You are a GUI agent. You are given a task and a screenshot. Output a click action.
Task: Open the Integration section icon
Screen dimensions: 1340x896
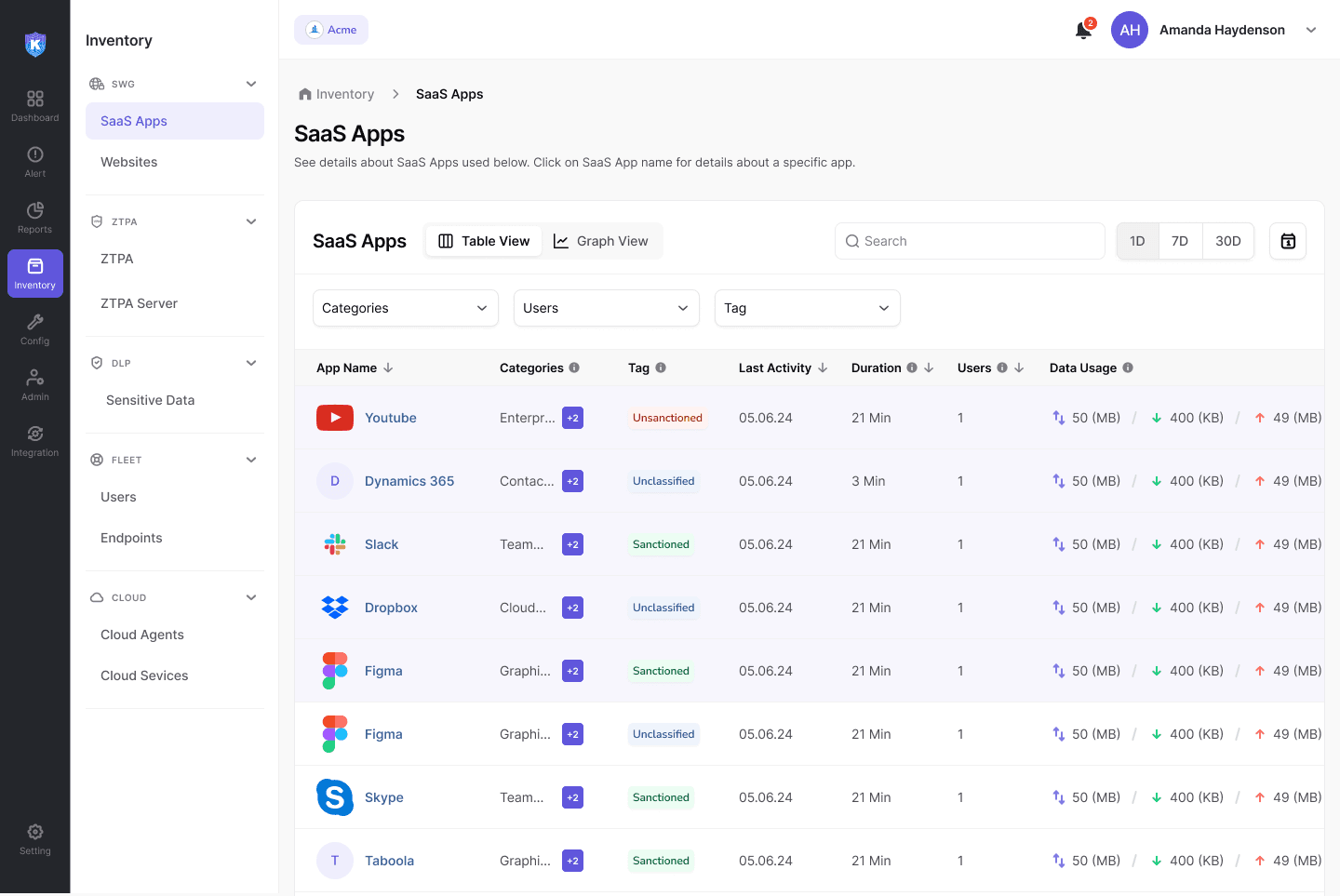click(x=35, y=434)
